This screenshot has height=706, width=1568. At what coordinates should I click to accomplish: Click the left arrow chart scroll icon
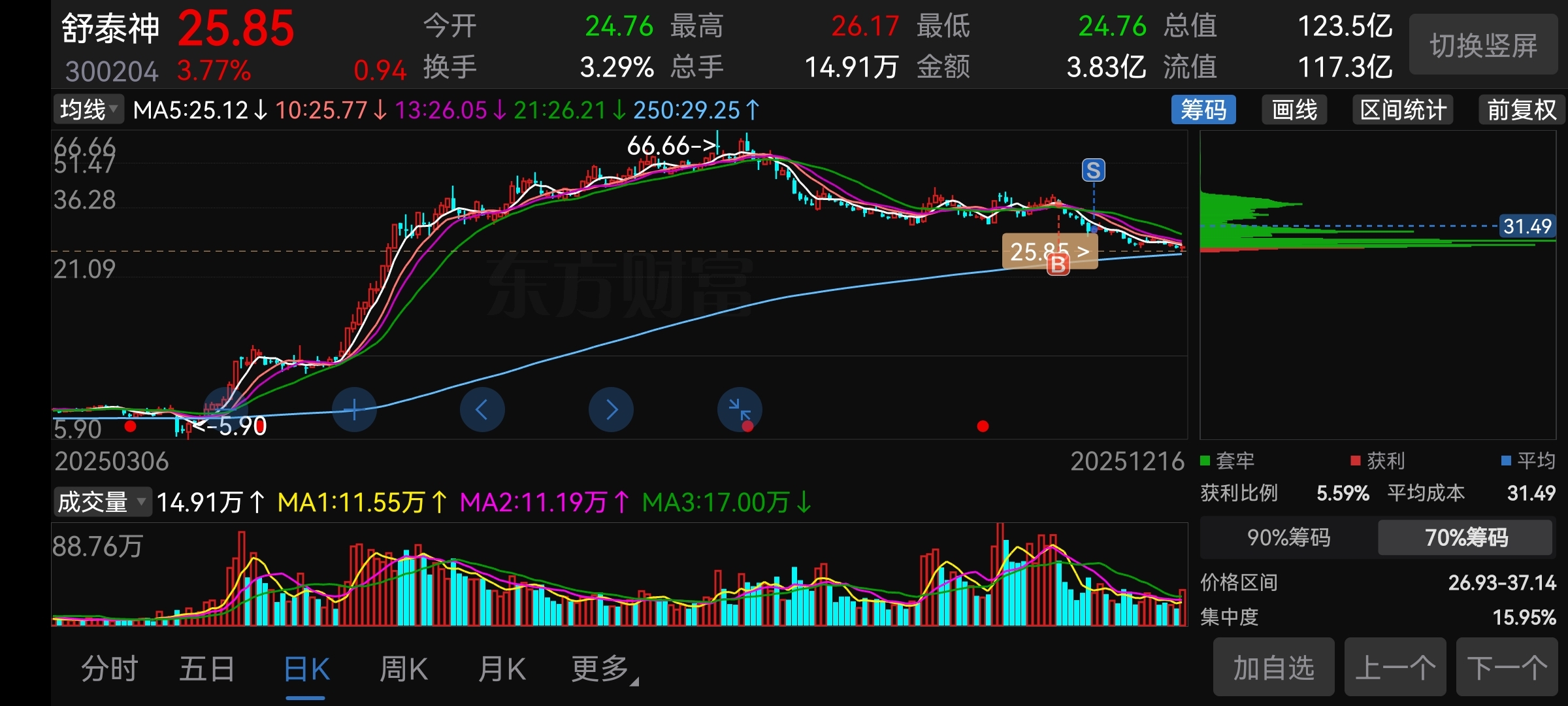coord(482,410)
